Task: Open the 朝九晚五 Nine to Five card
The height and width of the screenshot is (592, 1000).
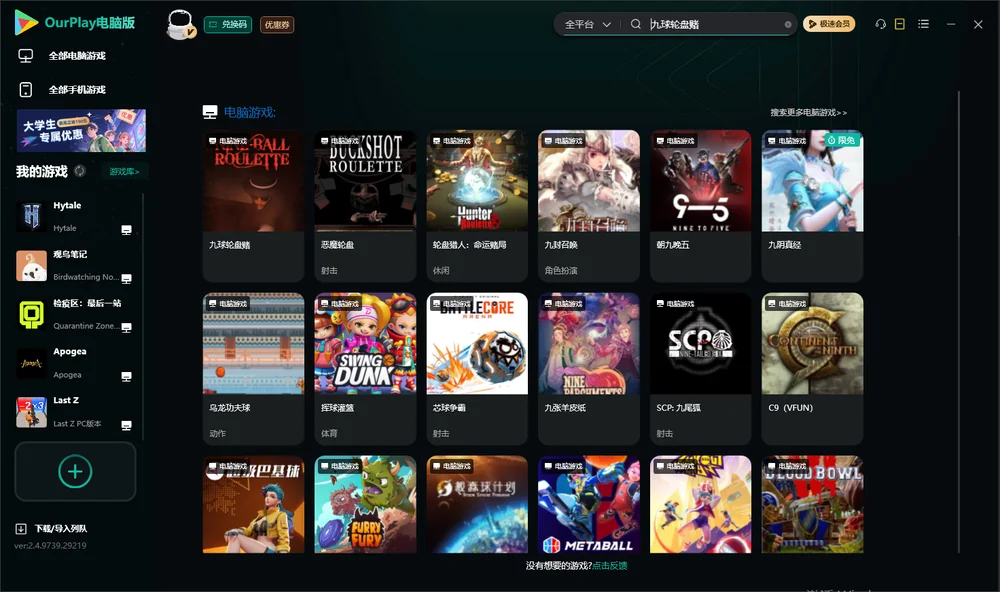Action: 700,206
